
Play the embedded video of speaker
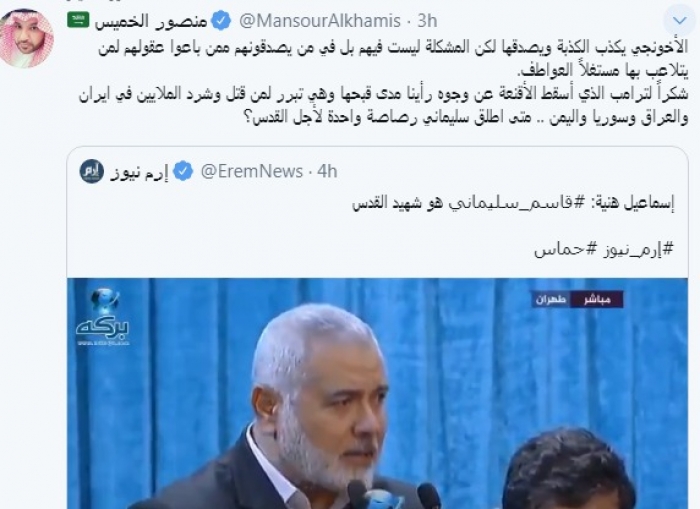click(x=377, y=393)
